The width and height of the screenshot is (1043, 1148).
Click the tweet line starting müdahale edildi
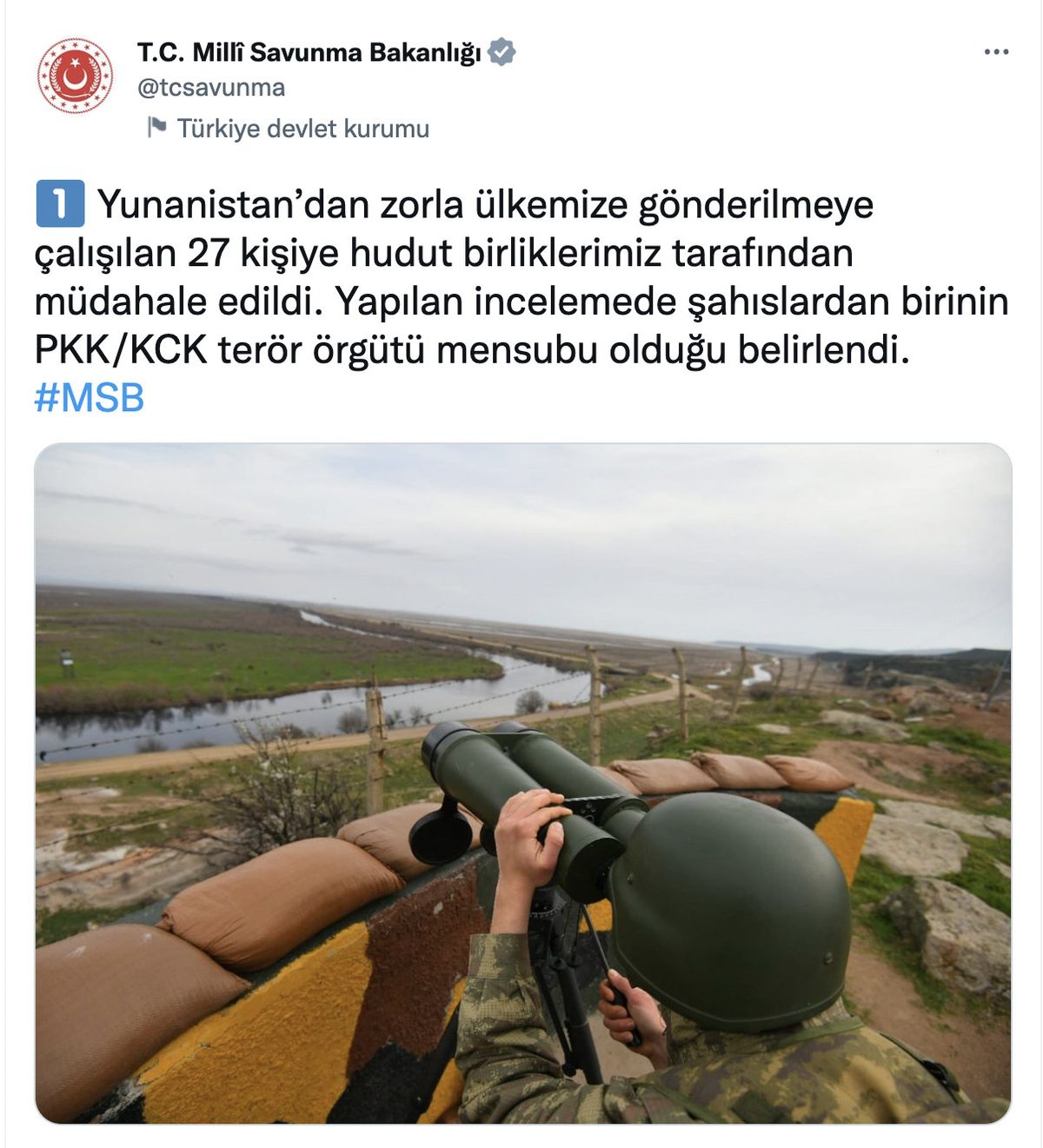click(x=521, y=302)
